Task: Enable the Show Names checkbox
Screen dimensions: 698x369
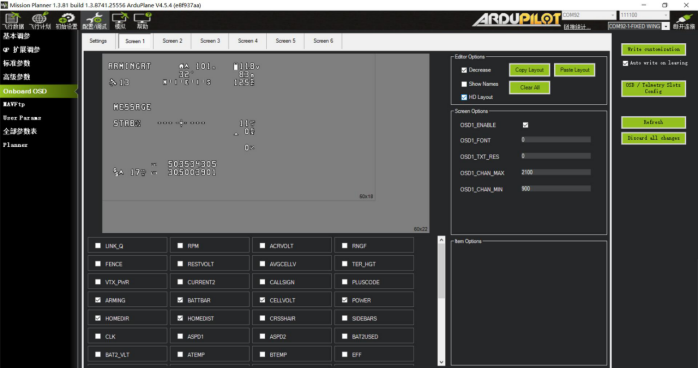Action: [464, 84]
